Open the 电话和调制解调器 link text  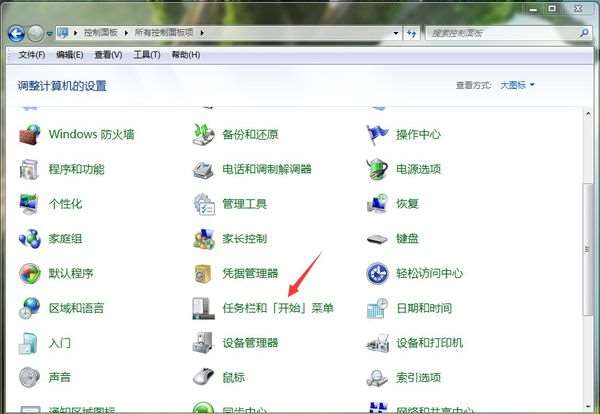coord(267,169)
